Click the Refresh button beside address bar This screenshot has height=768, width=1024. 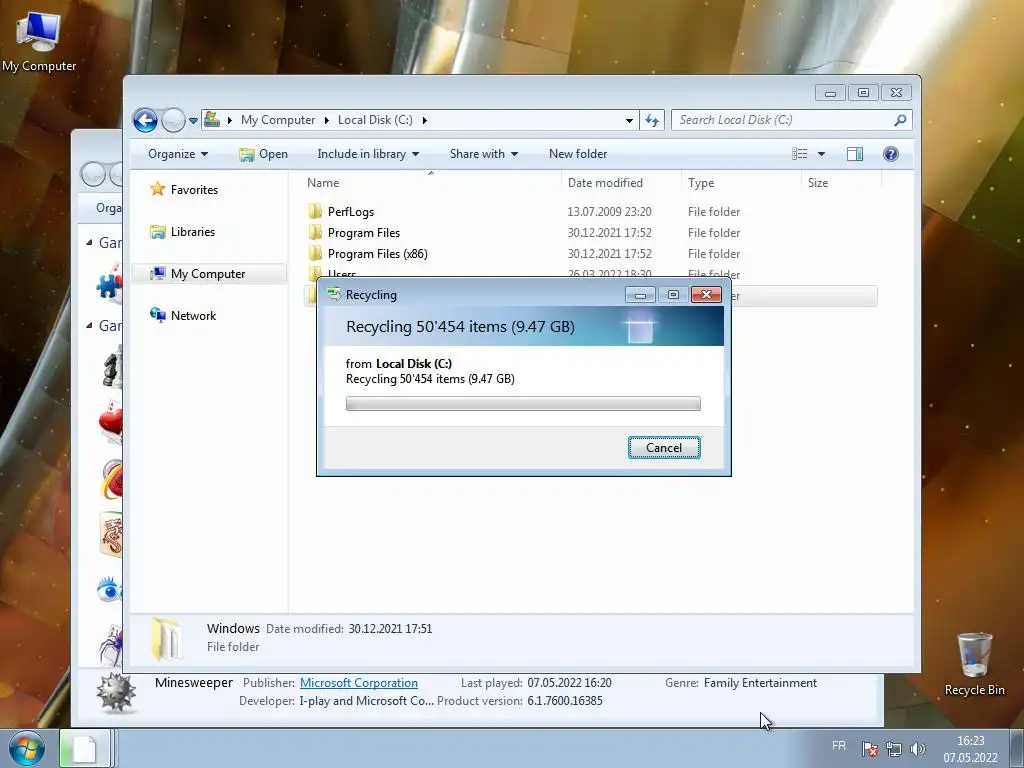(x=652, y=120)
